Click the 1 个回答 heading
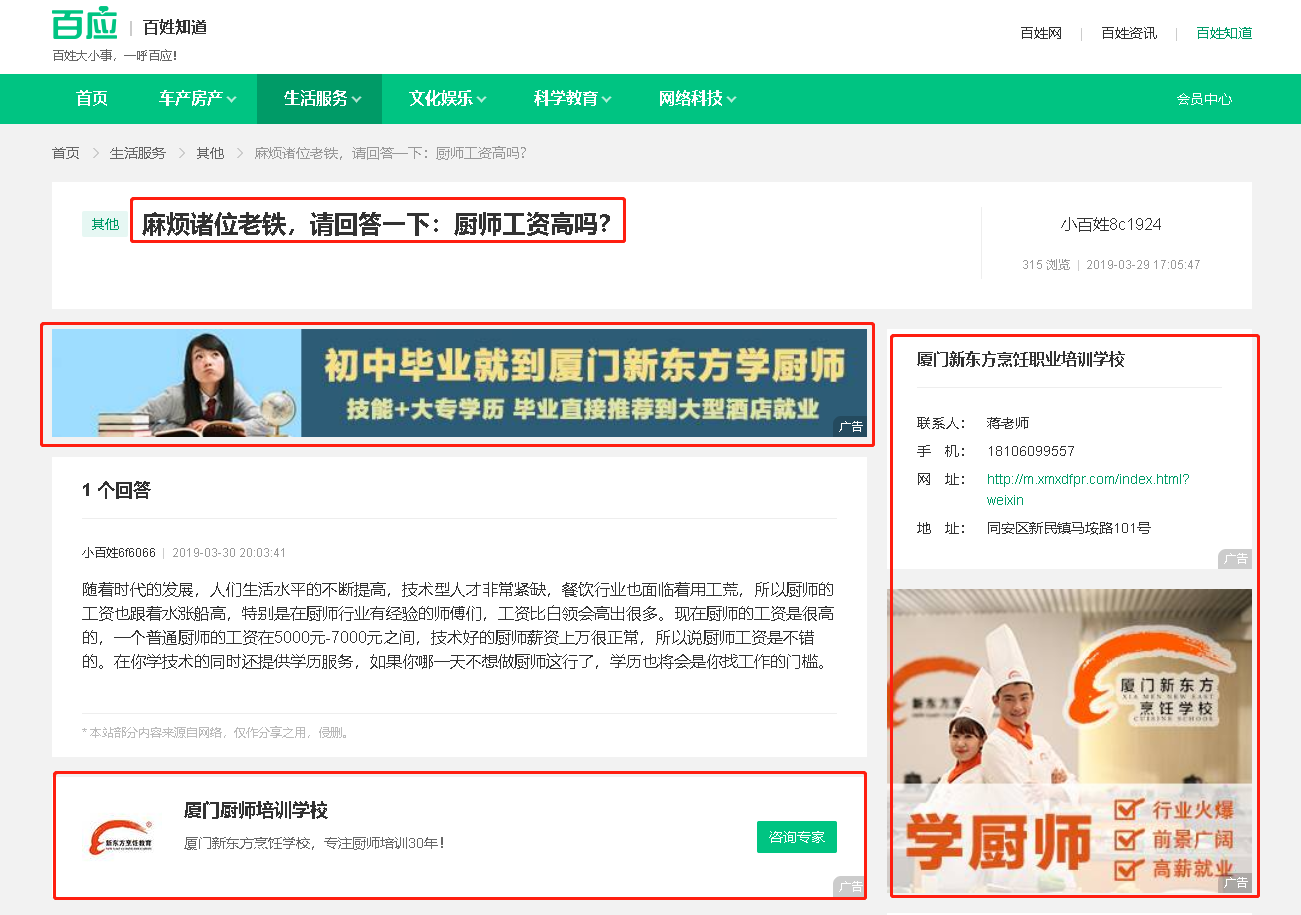The image size is (1301, 915). point(116,490)
